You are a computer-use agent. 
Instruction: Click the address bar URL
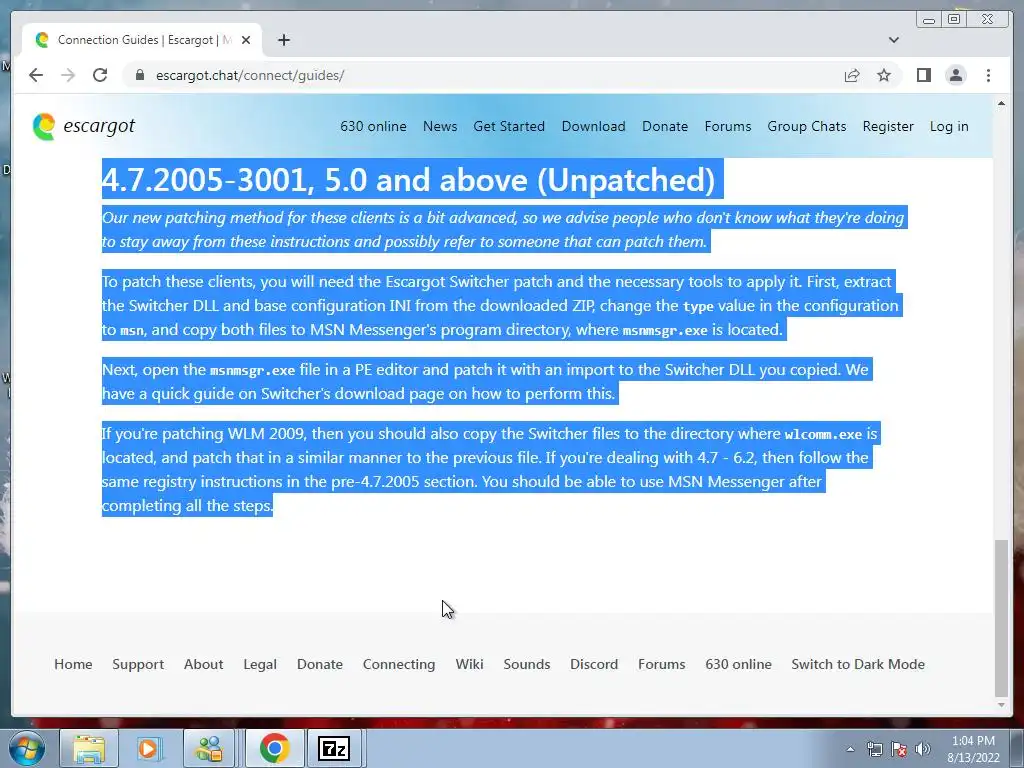tap(250, 75)
